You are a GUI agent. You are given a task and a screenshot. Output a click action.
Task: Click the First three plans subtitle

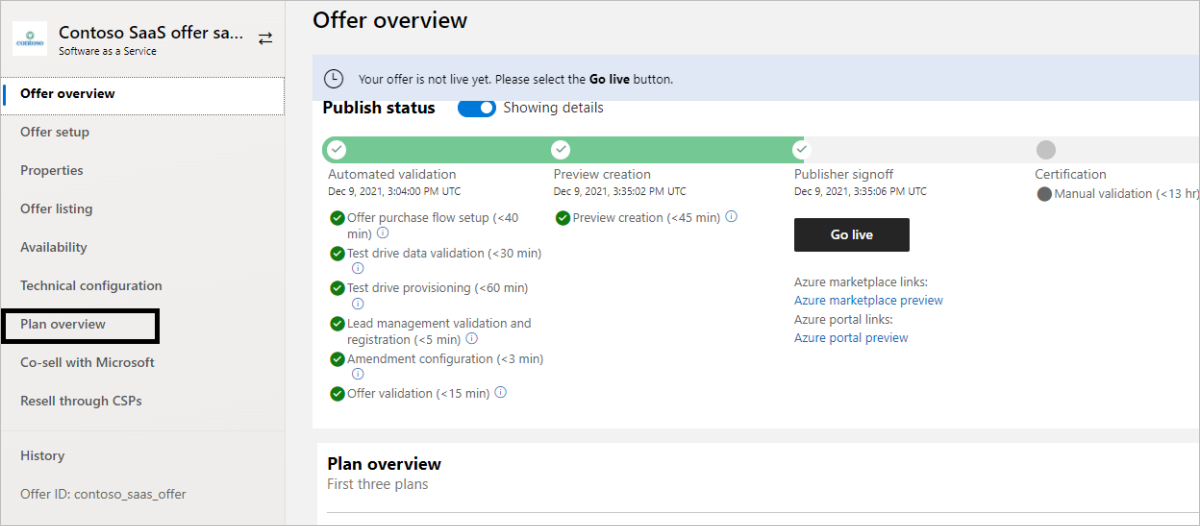pos(377,484)
